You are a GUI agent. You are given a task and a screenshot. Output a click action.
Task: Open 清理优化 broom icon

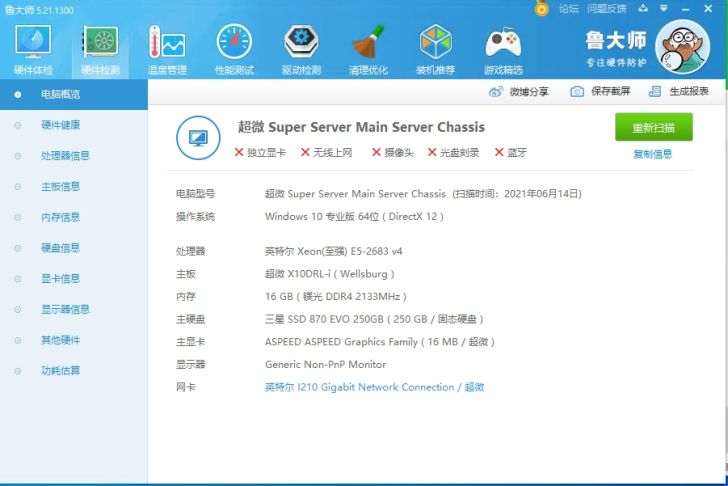[x=368, y=45]
